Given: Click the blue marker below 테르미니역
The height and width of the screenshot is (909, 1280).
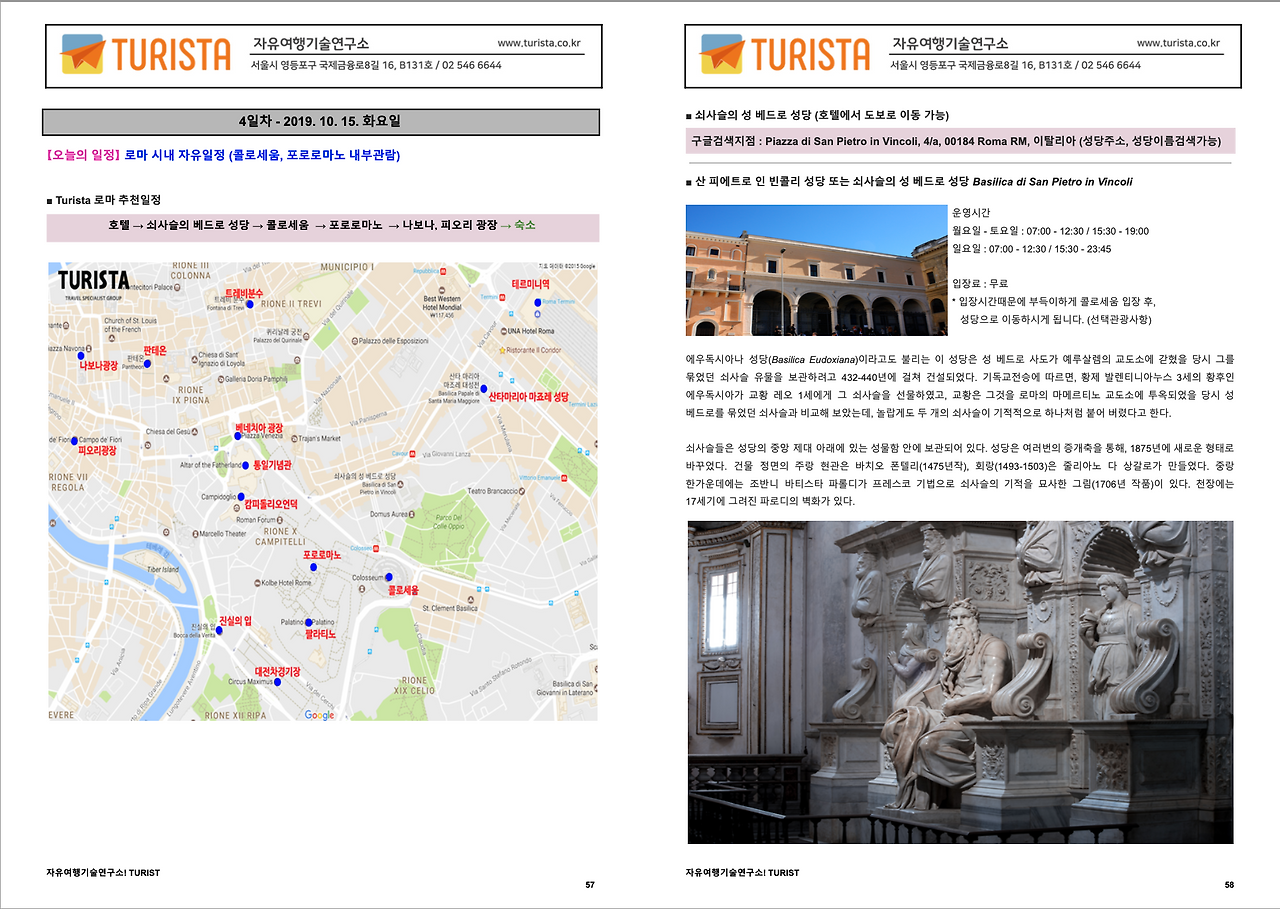Looking at the screenshot, I should click(537, 301).
